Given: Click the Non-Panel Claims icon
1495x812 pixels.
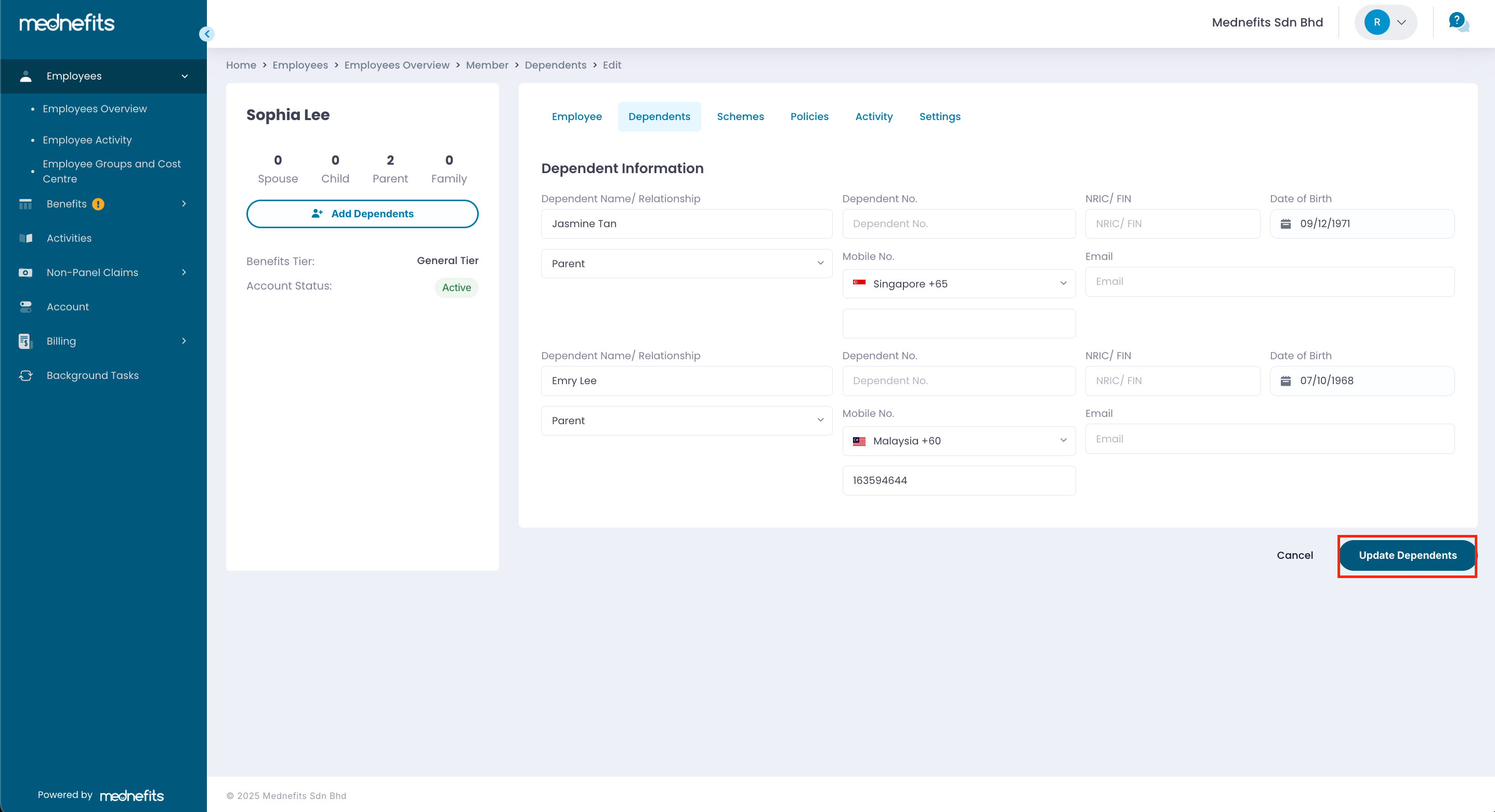Looking at the screenshot, I should [25, 272].
